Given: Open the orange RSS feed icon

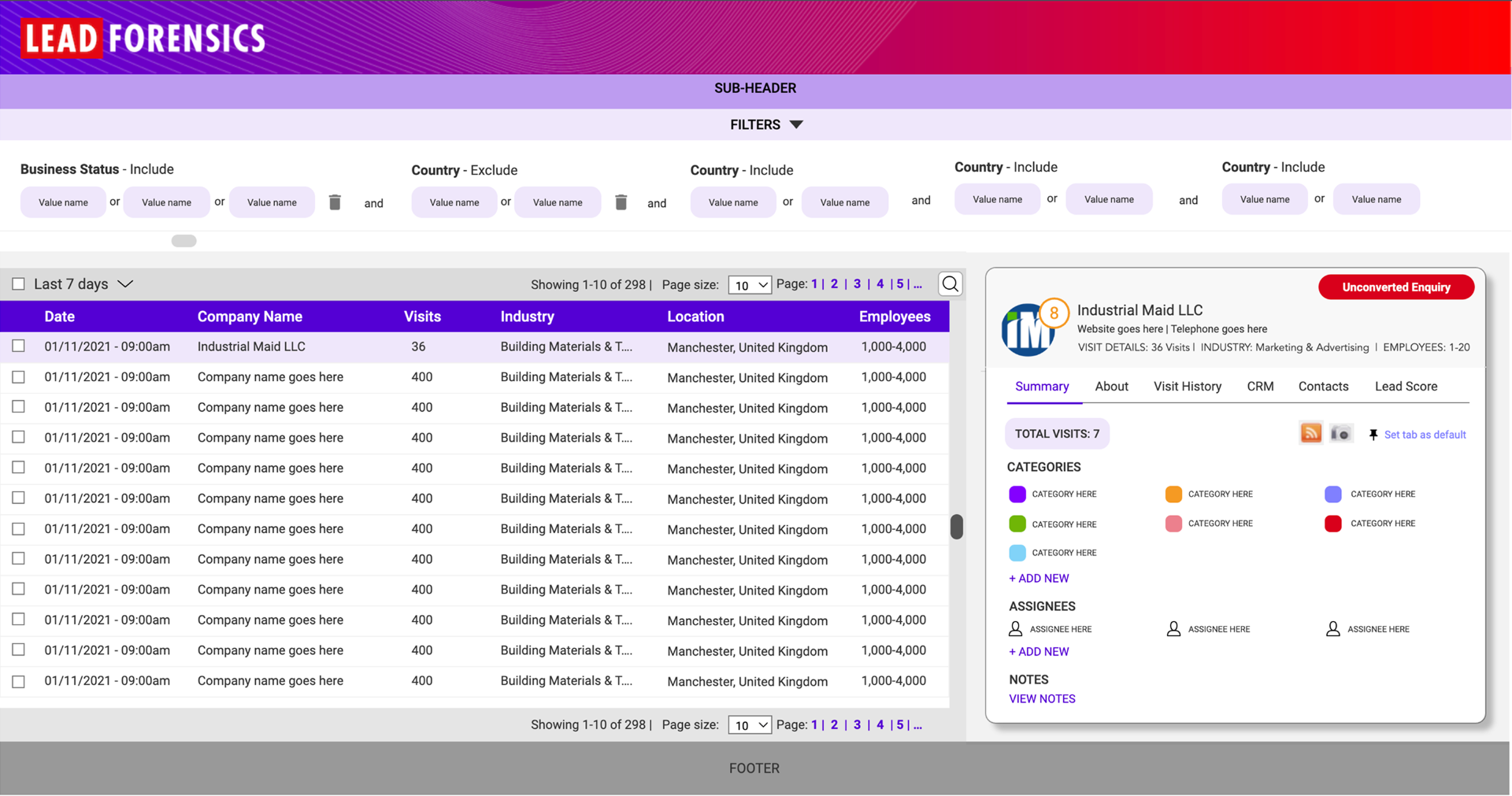Looking at the screenshot, I should tap(1310, 433).
